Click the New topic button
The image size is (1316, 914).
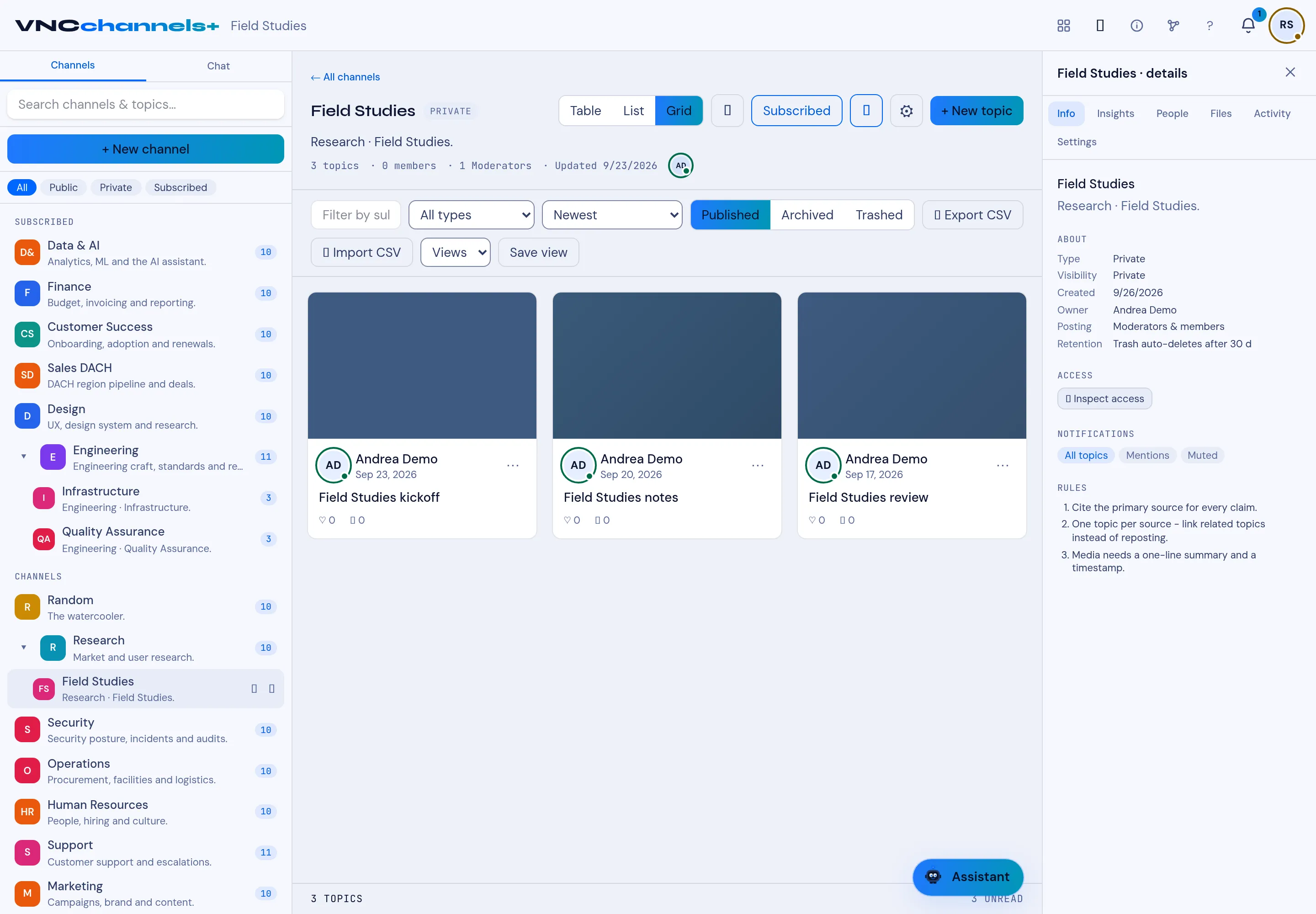pos(976,111)
